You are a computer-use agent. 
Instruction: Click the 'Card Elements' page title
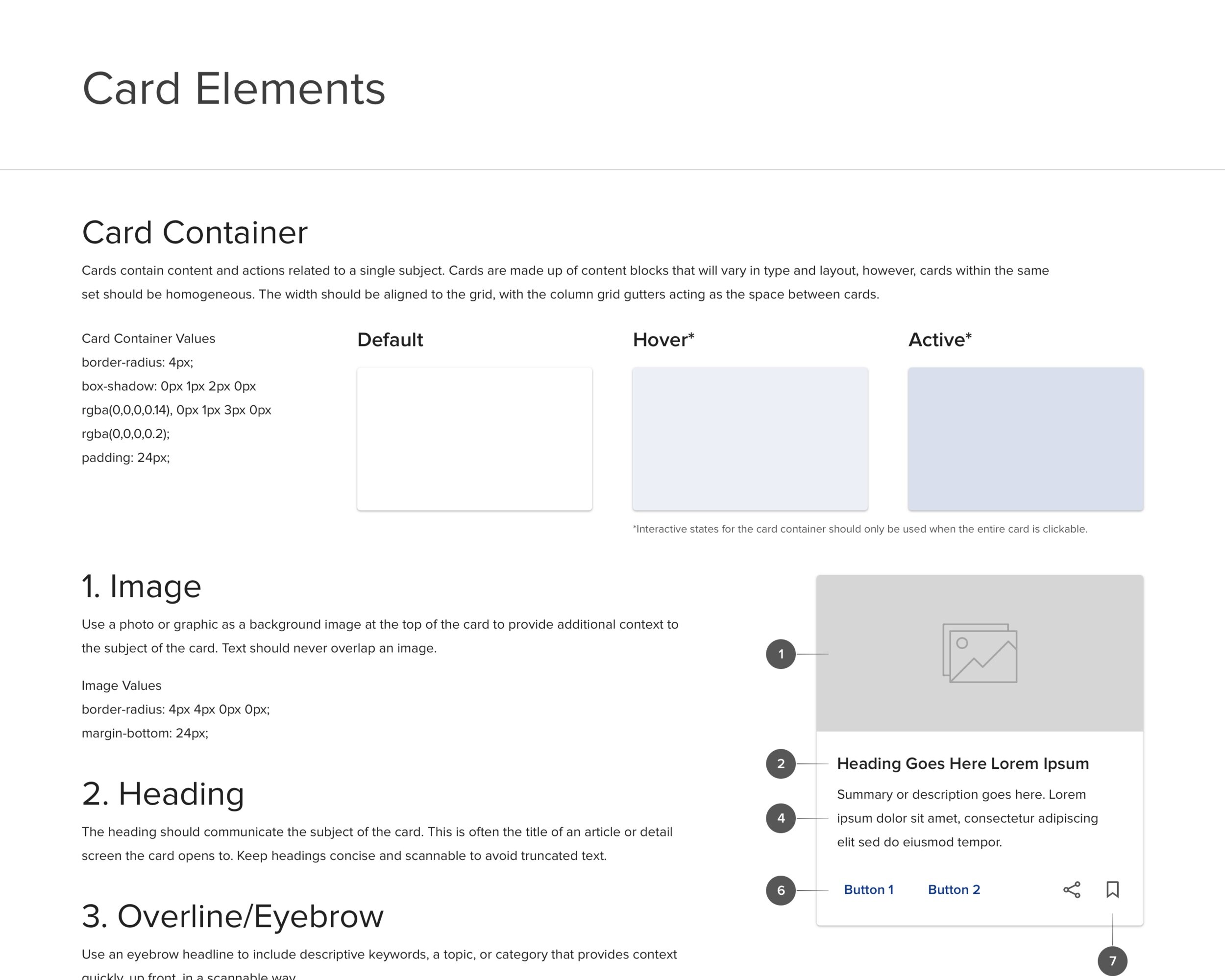coord(234,89)
